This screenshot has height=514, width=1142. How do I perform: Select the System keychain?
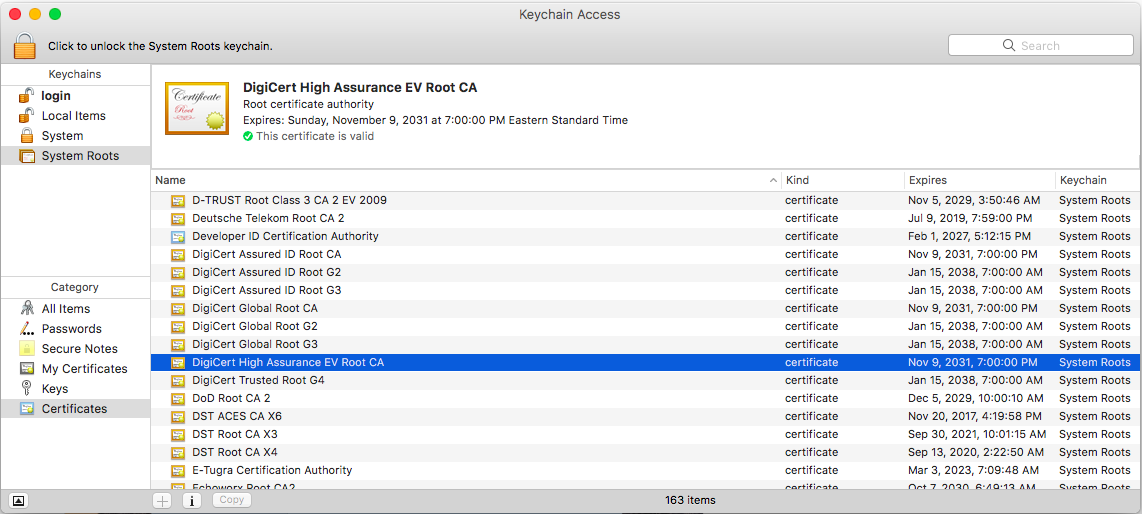click(62, 136)
